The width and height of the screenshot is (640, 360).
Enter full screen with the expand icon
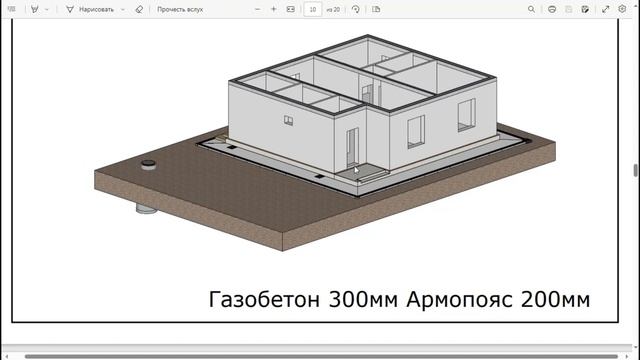[x=606, y=9]
